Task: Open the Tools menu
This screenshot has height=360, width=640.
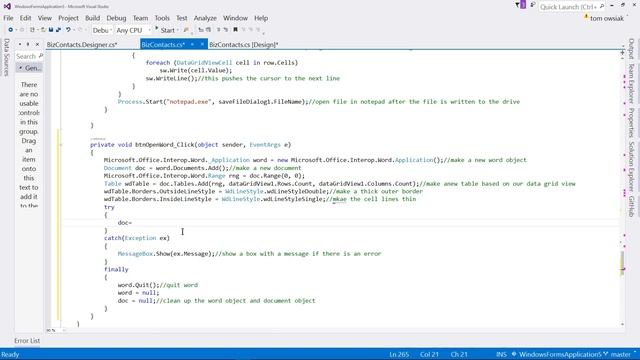Action: [162, 18]
